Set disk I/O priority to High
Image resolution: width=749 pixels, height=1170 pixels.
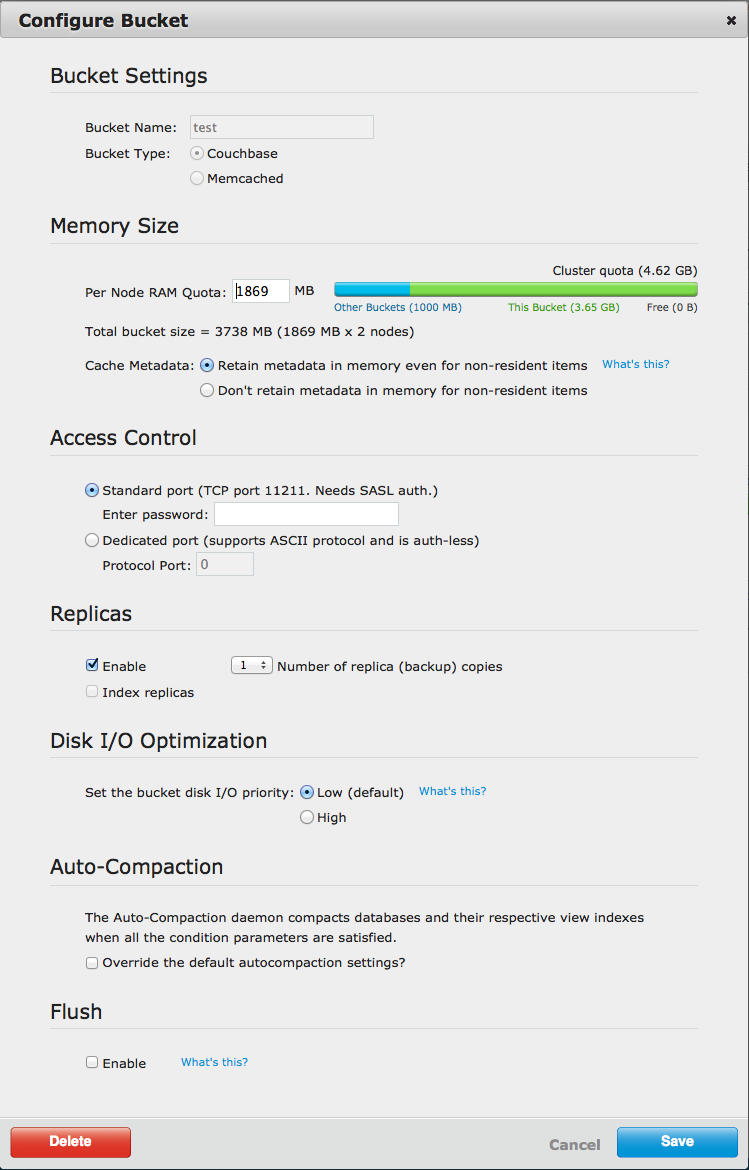tap(307, 817)
